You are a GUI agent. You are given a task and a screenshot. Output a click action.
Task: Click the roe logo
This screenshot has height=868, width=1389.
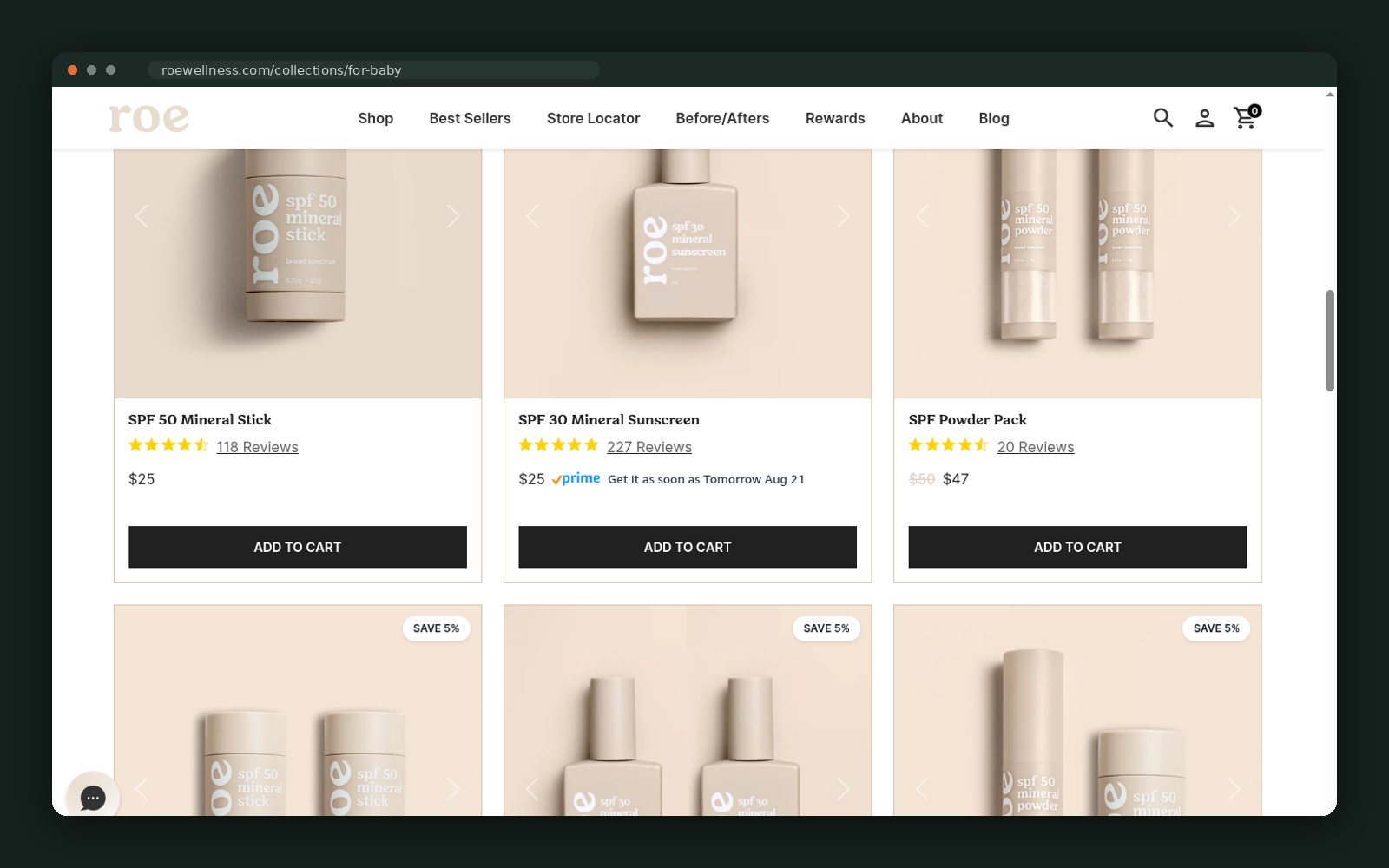[148, 118]
